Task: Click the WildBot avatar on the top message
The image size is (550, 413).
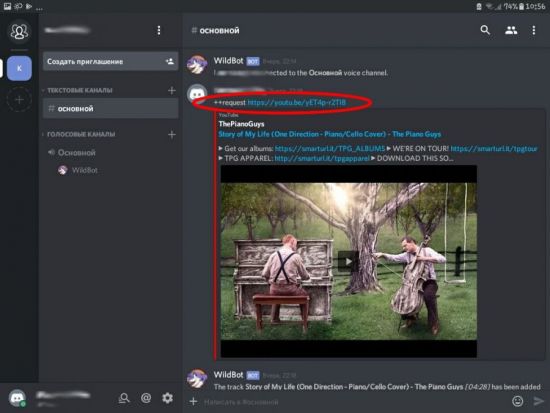Action: (x=197, y=65)
